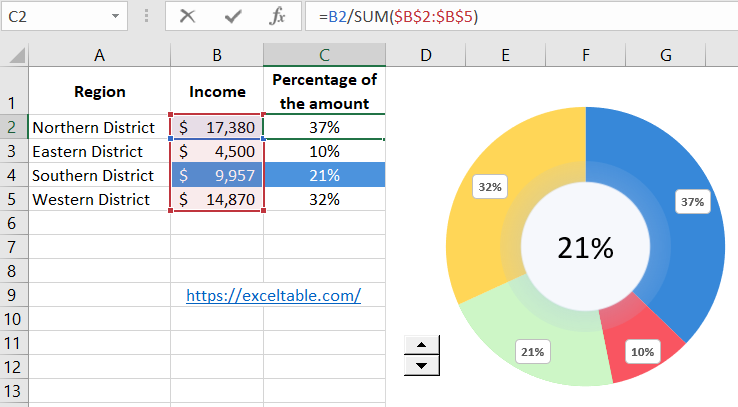Expand the Name Box dropdown arrow
This screenshot has width=738, height=407.
point(118,17)
